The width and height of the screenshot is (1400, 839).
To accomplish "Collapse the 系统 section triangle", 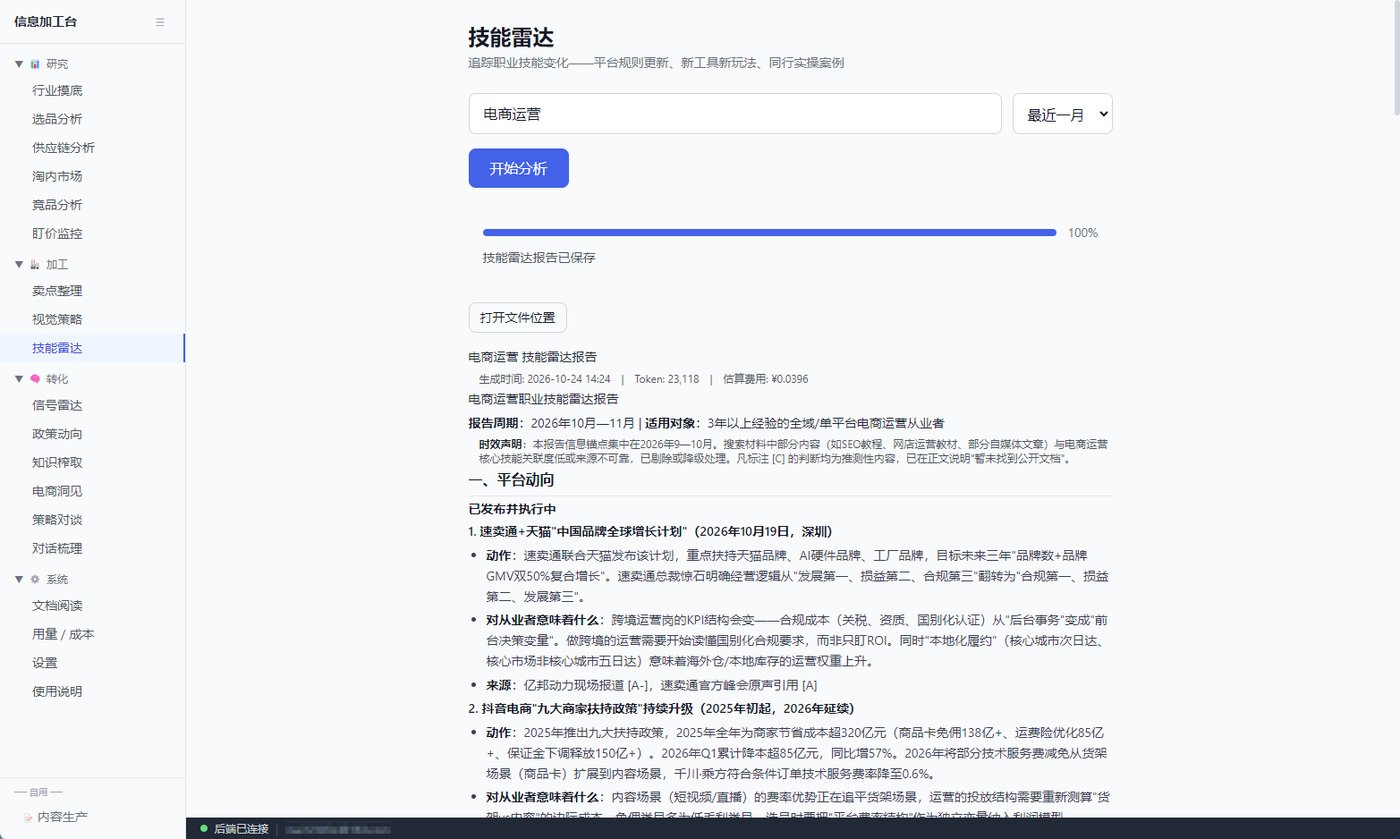I will 19,579.
